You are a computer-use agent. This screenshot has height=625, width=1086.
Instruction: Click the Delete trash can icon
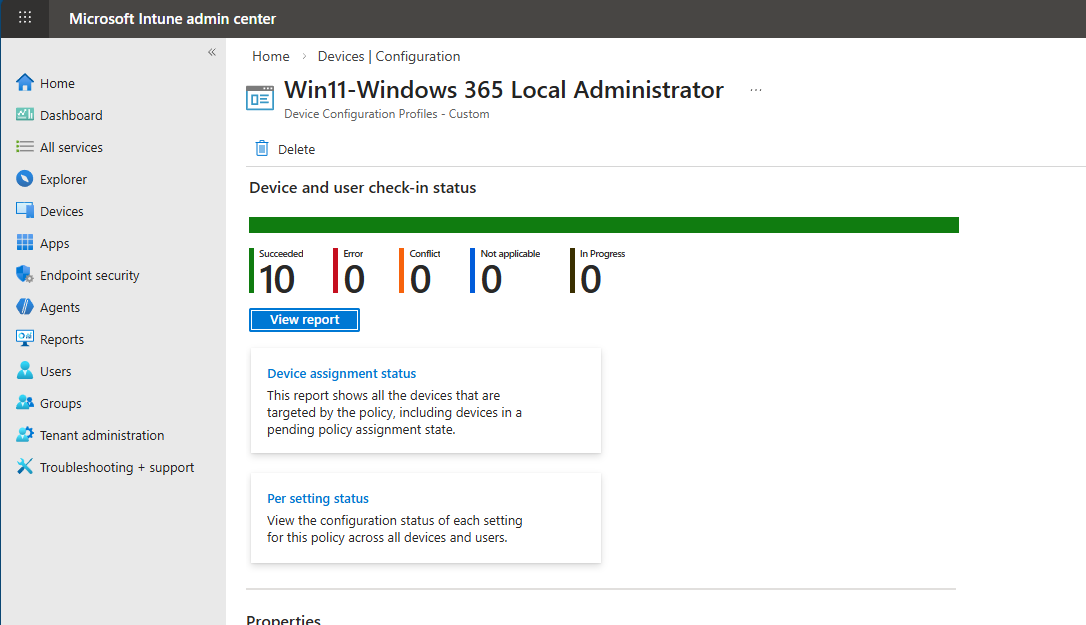(262, 149)
